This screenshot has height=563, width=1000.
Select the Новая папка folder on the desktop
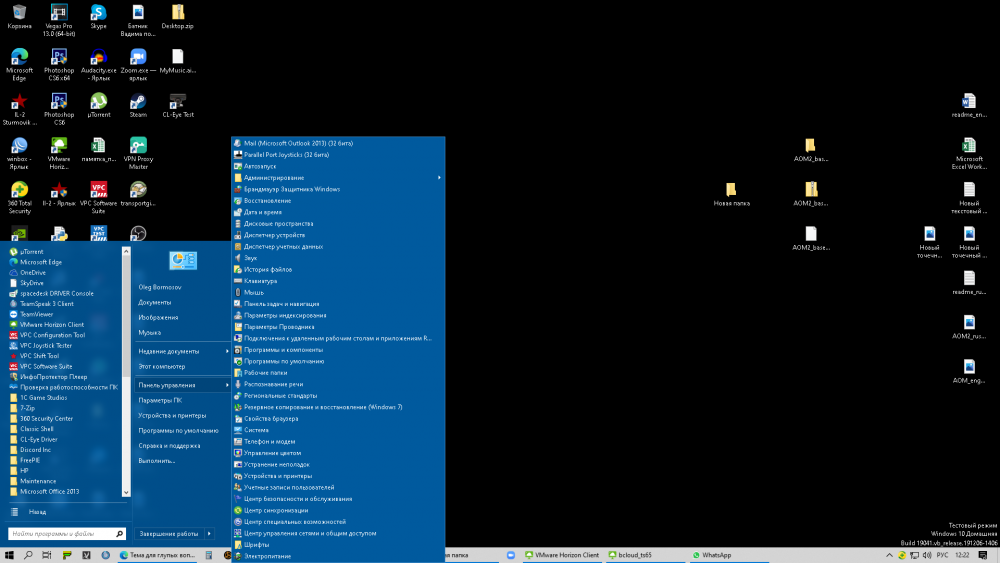[732, 194]
